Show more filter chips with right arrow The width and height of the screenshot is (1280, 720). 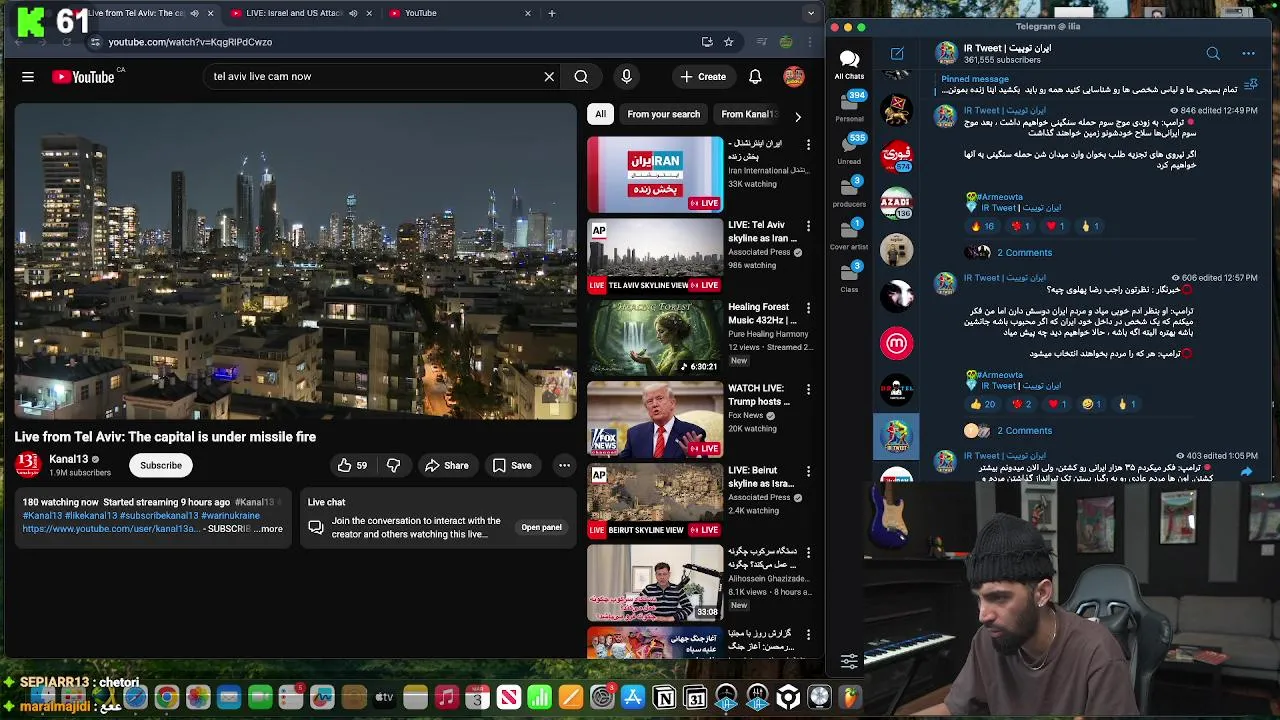pos(797,116)
